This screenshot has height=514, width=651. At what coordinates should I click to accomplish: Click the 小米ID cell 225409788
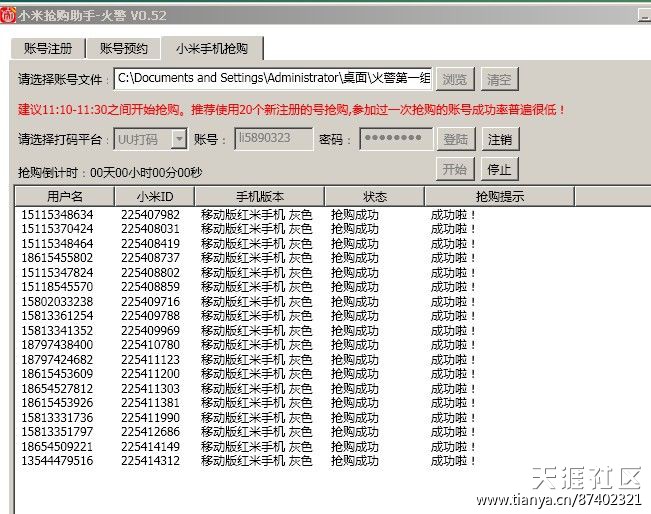coord(151,316)
